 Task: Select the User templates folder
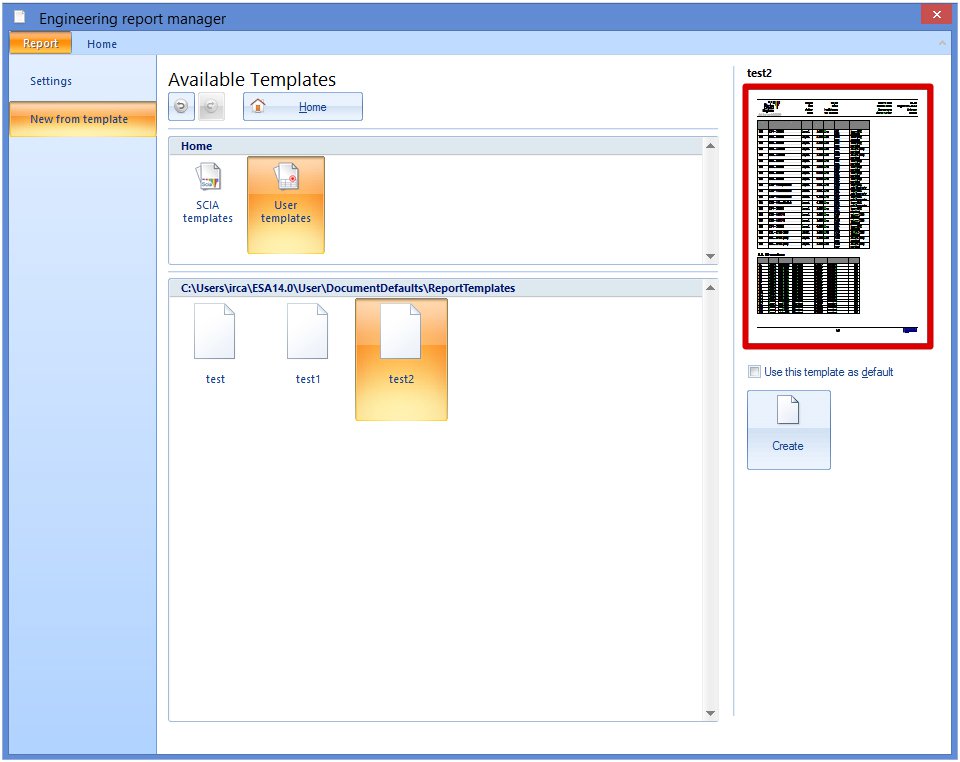tap(286, 193)
